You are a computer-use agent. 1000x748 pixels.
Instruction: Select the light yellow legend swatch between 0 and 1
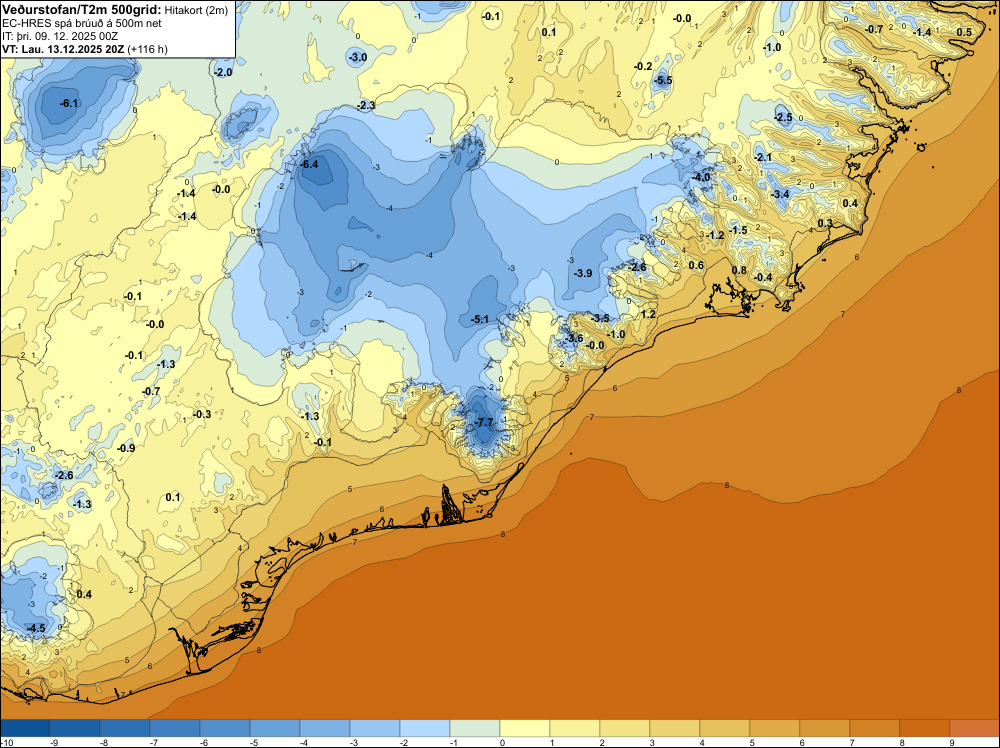(x=525, y=728)
